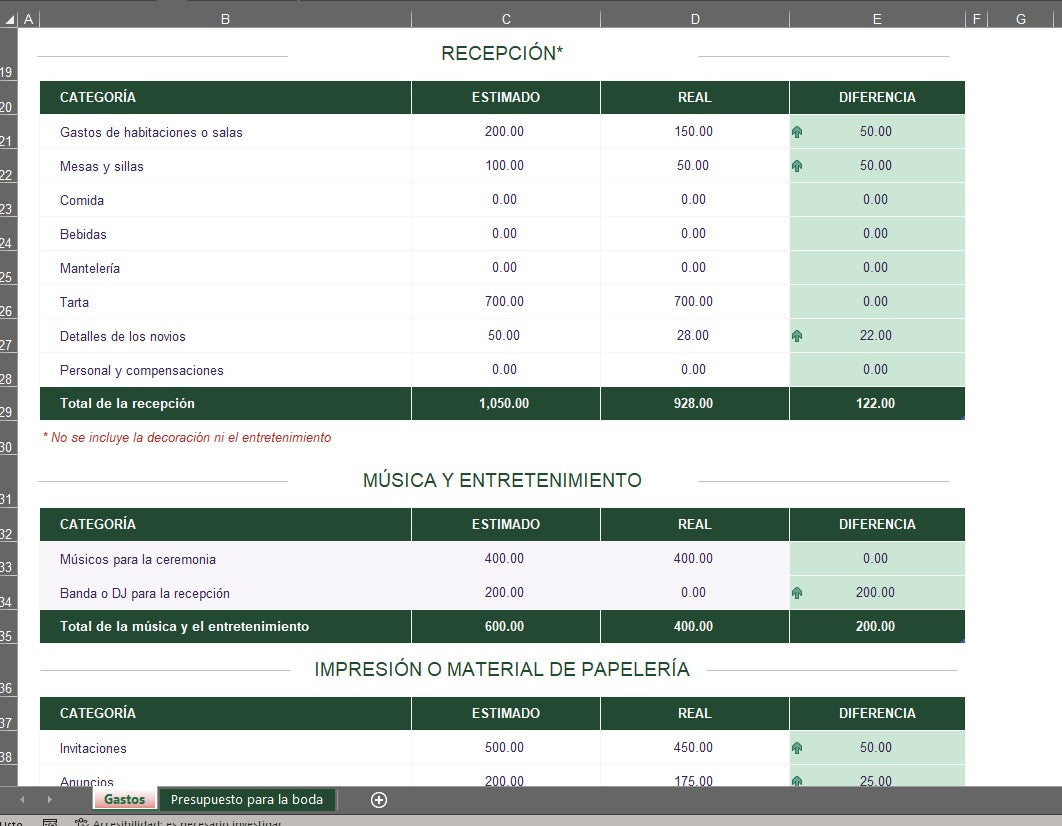Click the next sheet navigation arrow
1062x826 pixels.
click(x=49, y=800)
